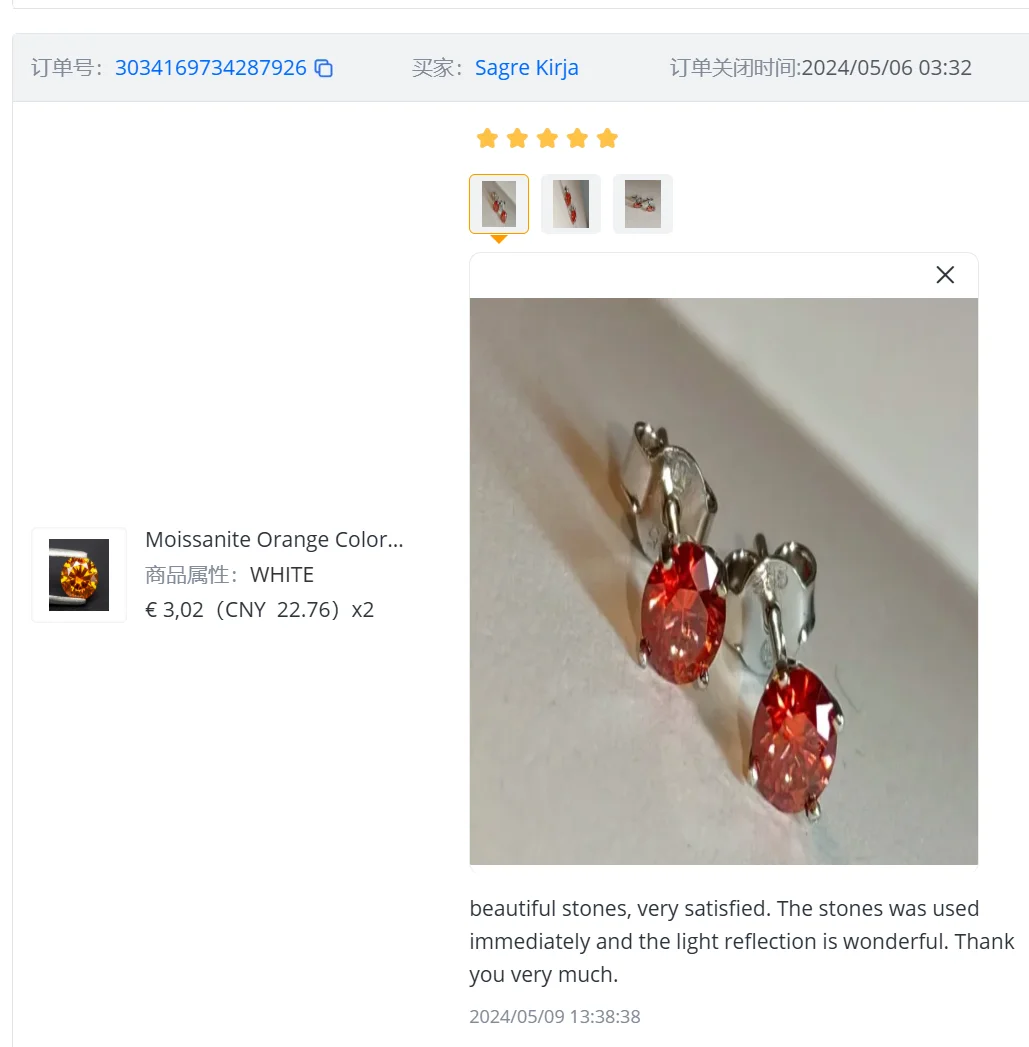Open the orange moissanite product thumbnail
The height and width of the screenshot is (1047, 1029).
coord(79,575)
